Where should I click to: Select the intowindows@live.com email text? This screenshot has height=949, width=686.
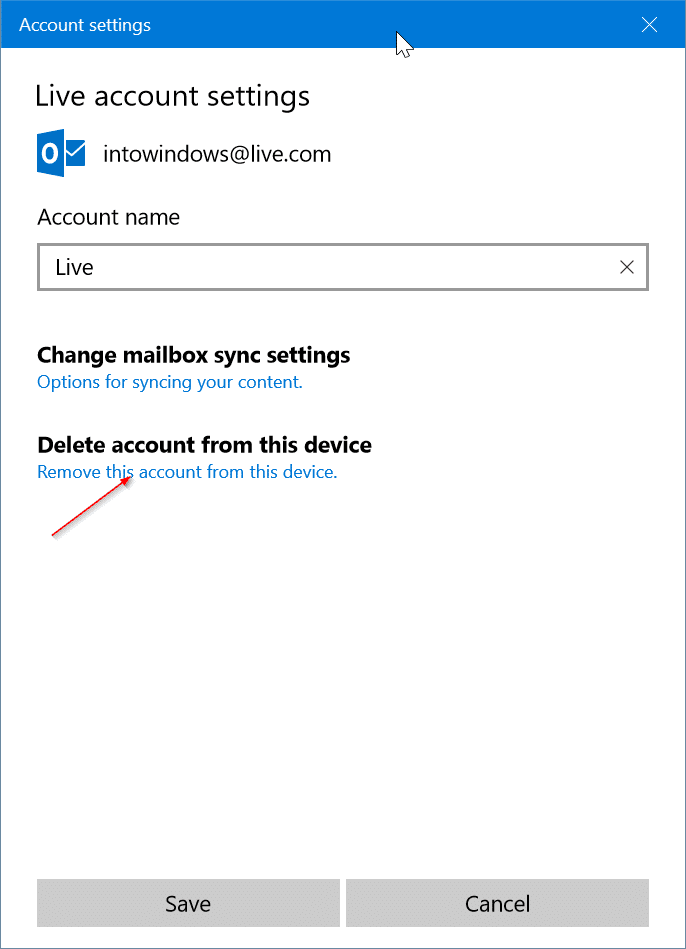pos(217,154)
